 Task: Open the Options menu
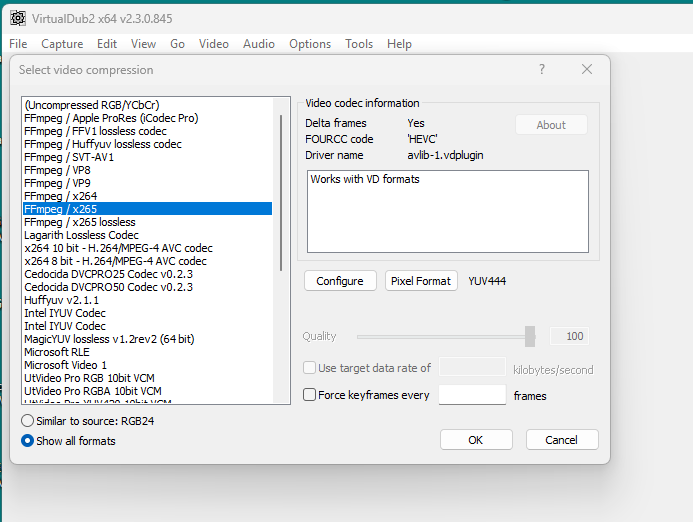point(310,44)
